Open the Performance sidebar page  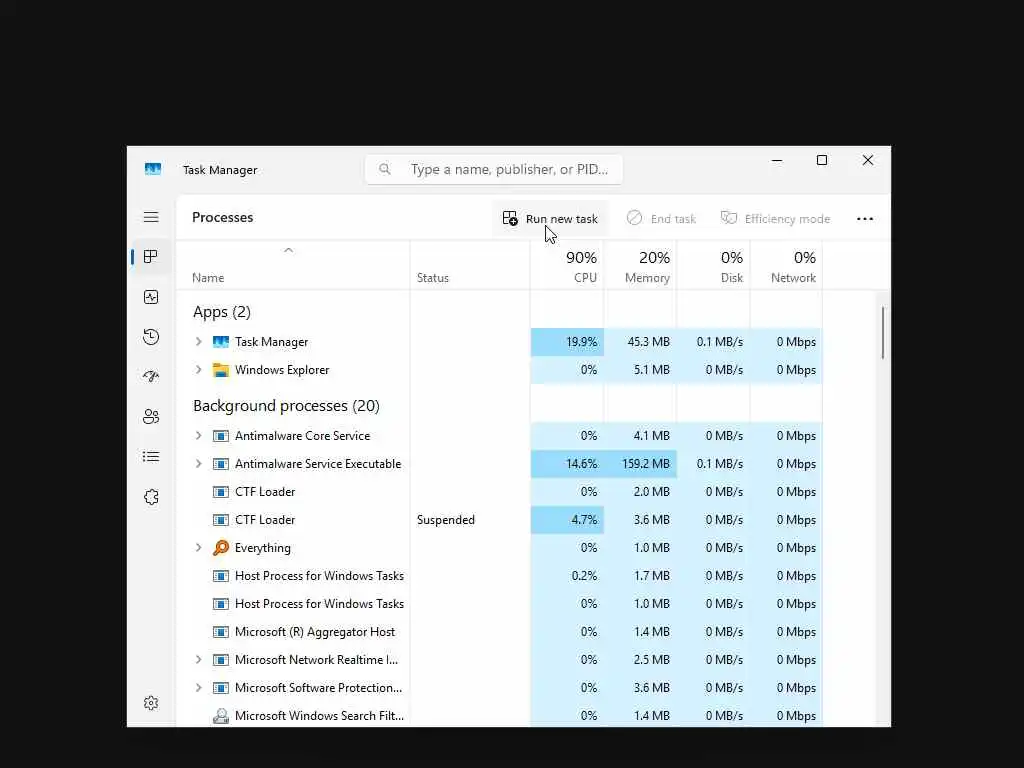[151, 297]
